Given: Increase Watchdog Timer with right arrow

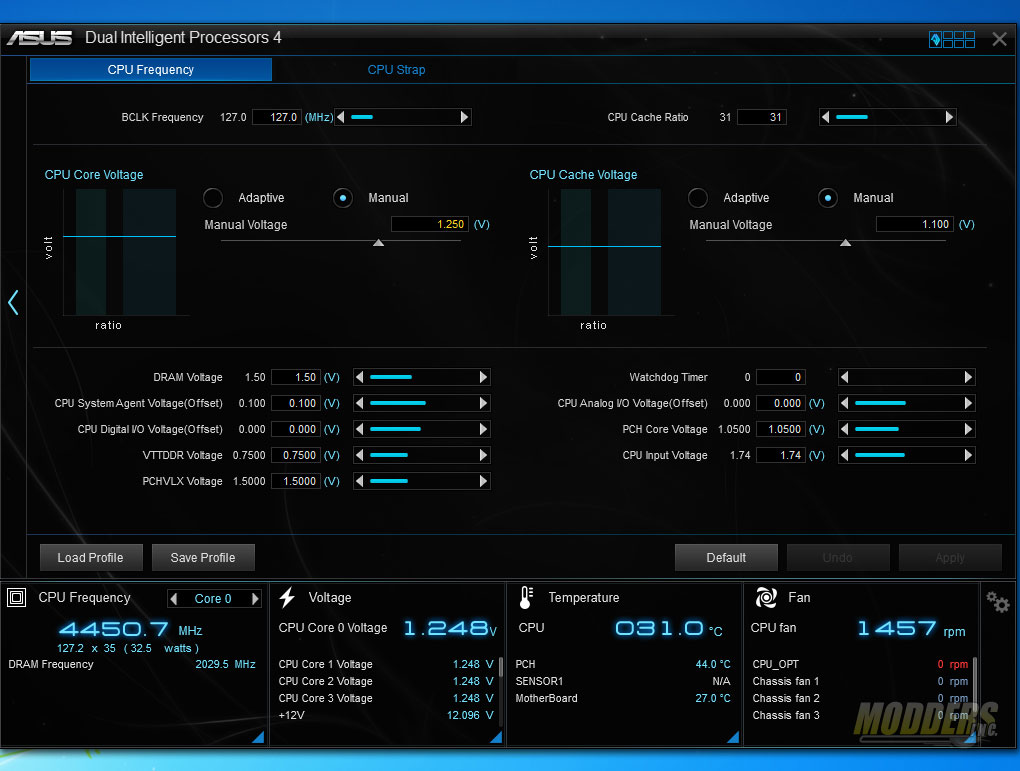Looking at the screenshot, I should point(968,377).
